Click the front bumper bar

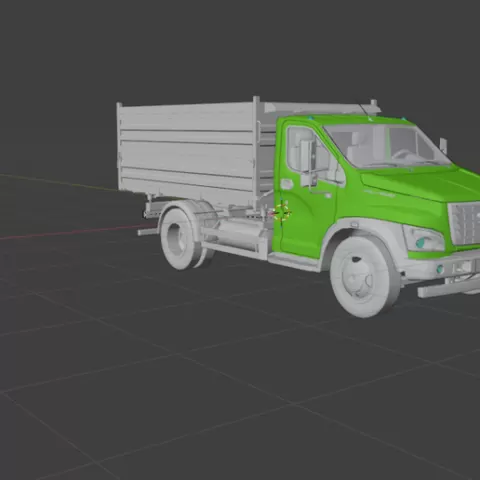click(x=448, y=289)
